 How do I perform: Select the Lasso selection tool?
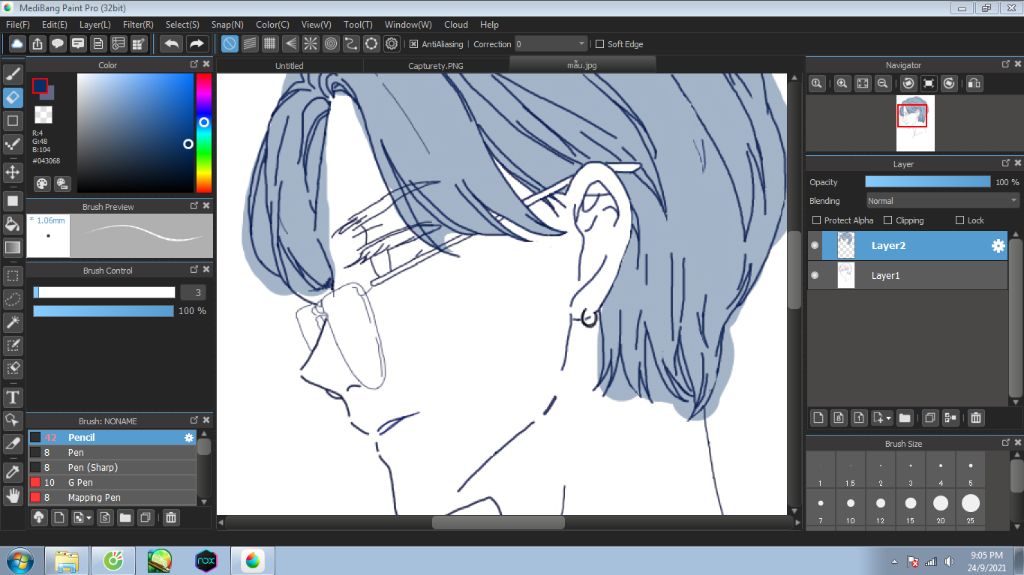[12, 299]
